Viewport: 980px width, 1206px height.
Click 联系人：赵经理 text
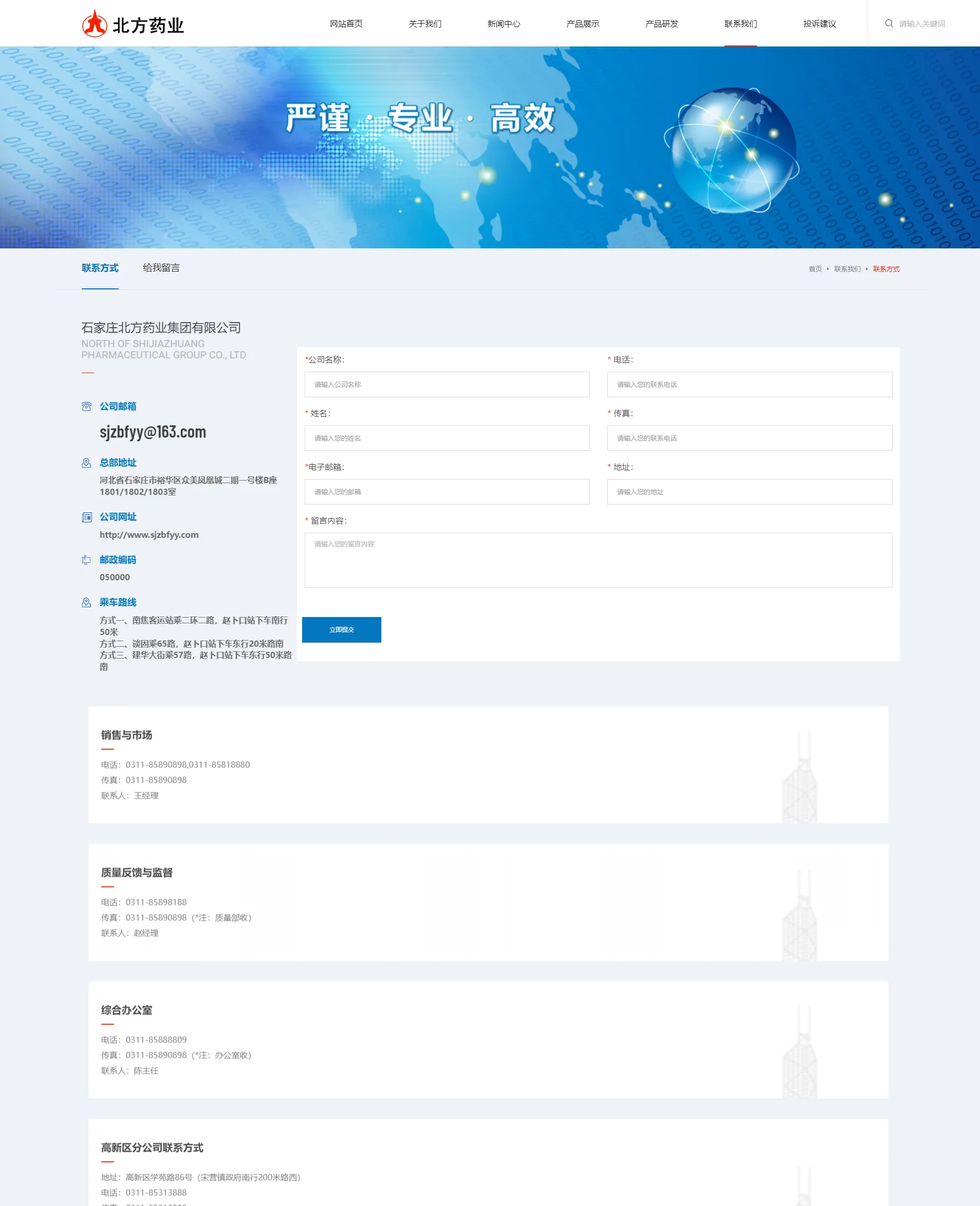130,934
